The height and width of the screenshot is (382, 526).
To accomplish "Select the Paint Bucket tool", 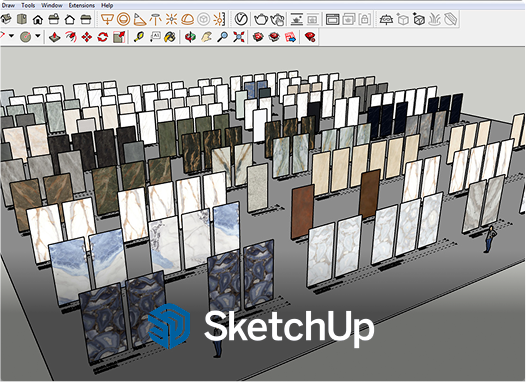I will click(170, 37).
